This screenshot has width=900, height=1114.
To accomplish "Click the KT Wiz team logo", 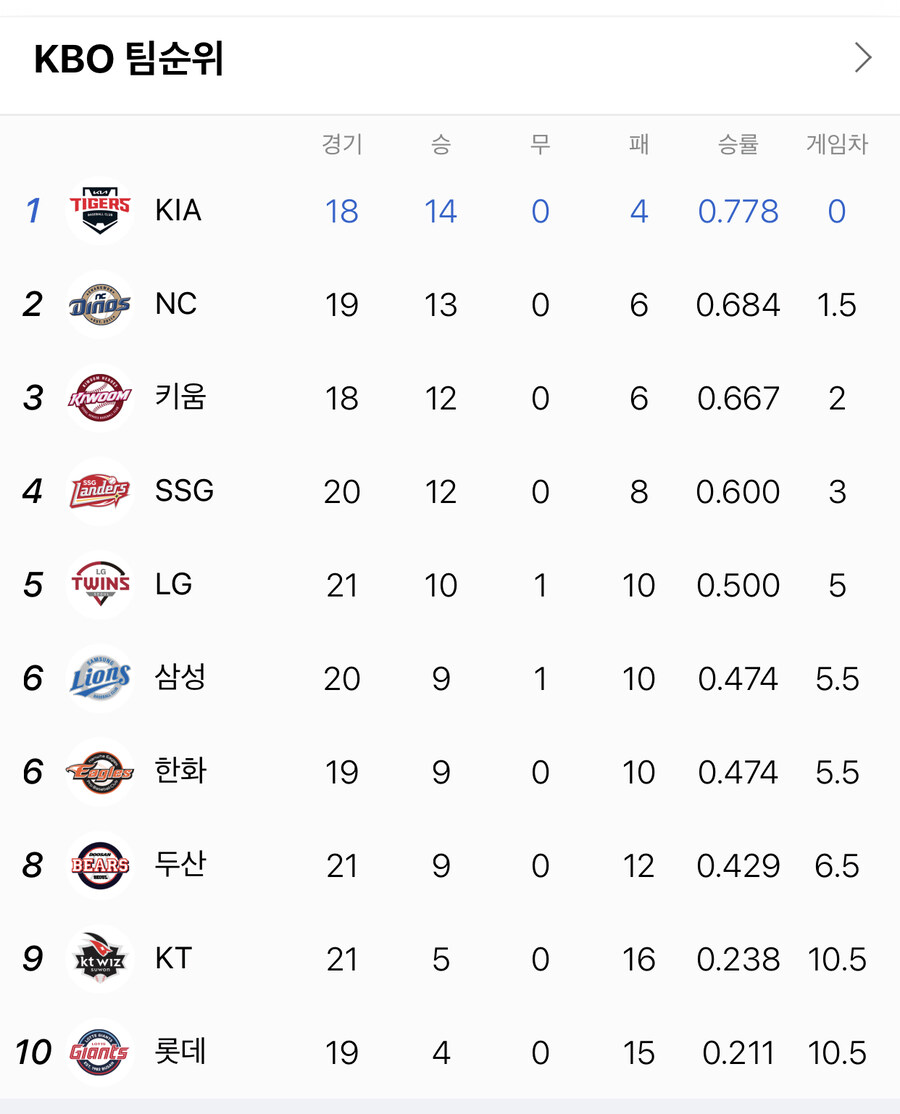I will click(x=100, y=959).
